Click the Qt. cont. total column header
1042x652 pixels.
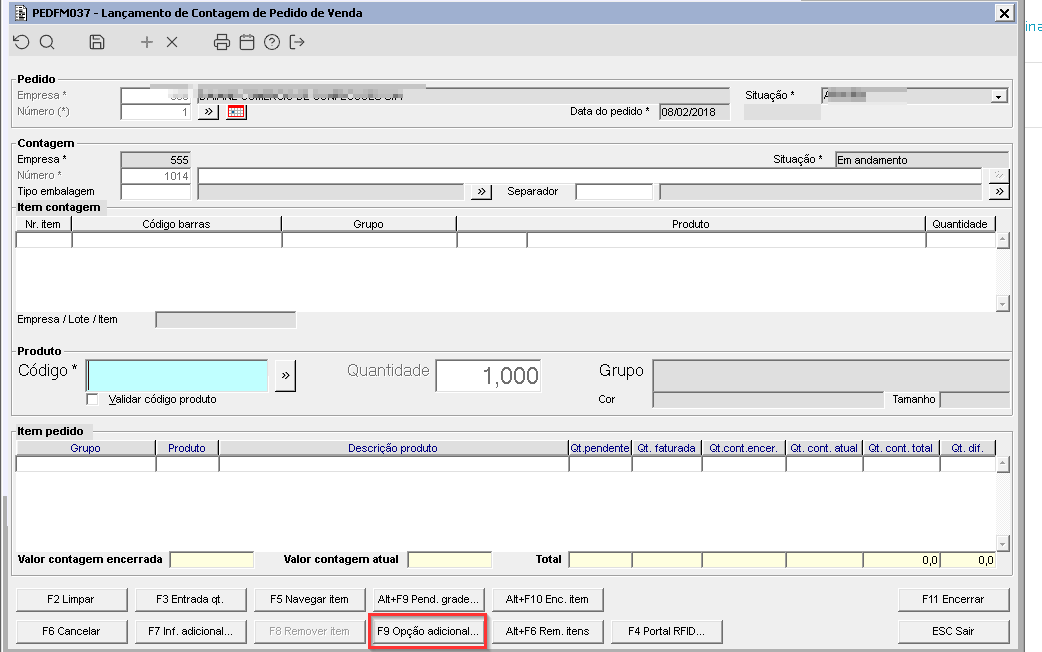(901, 448)
